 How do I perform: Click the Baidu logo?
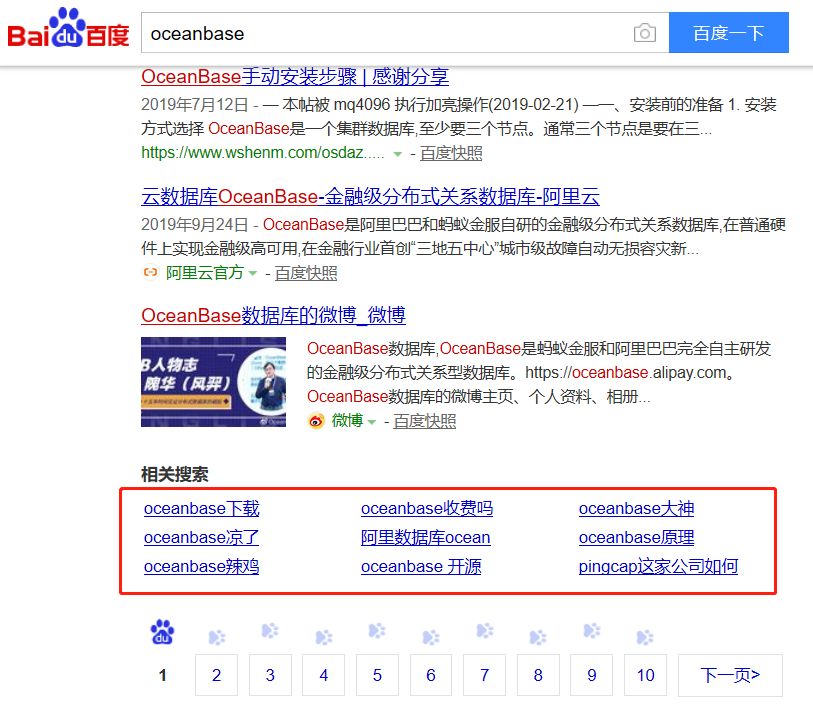click(x=68, y=29)
